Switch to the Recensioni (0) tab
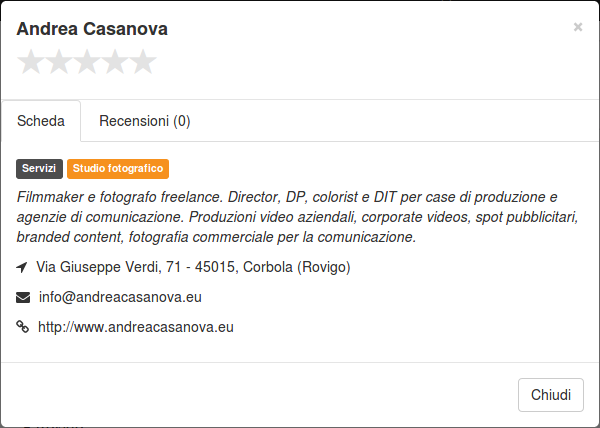This screenshot has width=600, height=428. (145, 121)
